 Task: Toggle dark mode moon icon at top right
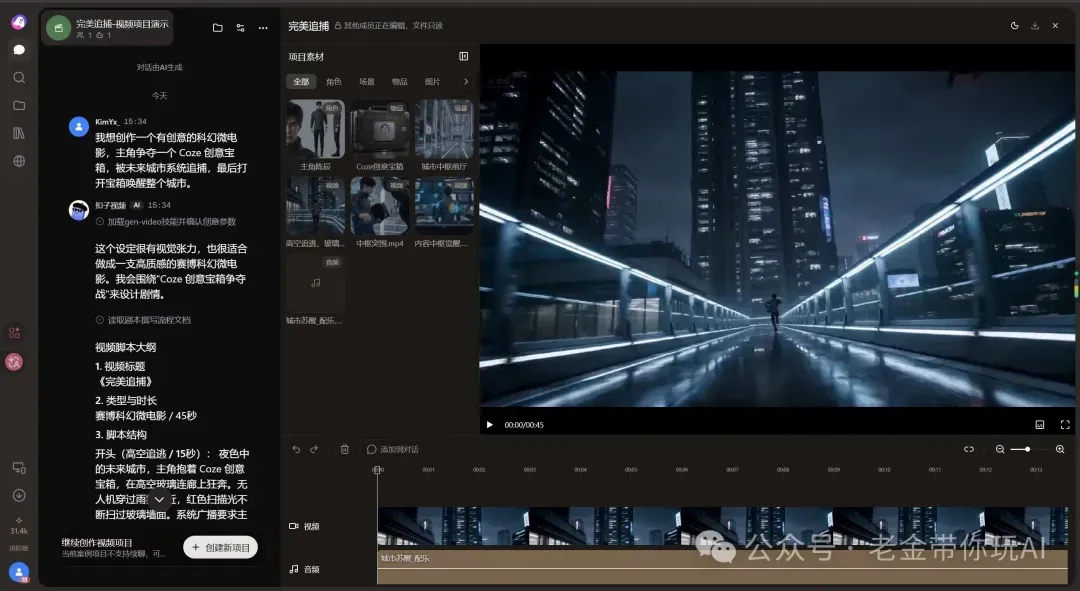(x=1015, y=25)
